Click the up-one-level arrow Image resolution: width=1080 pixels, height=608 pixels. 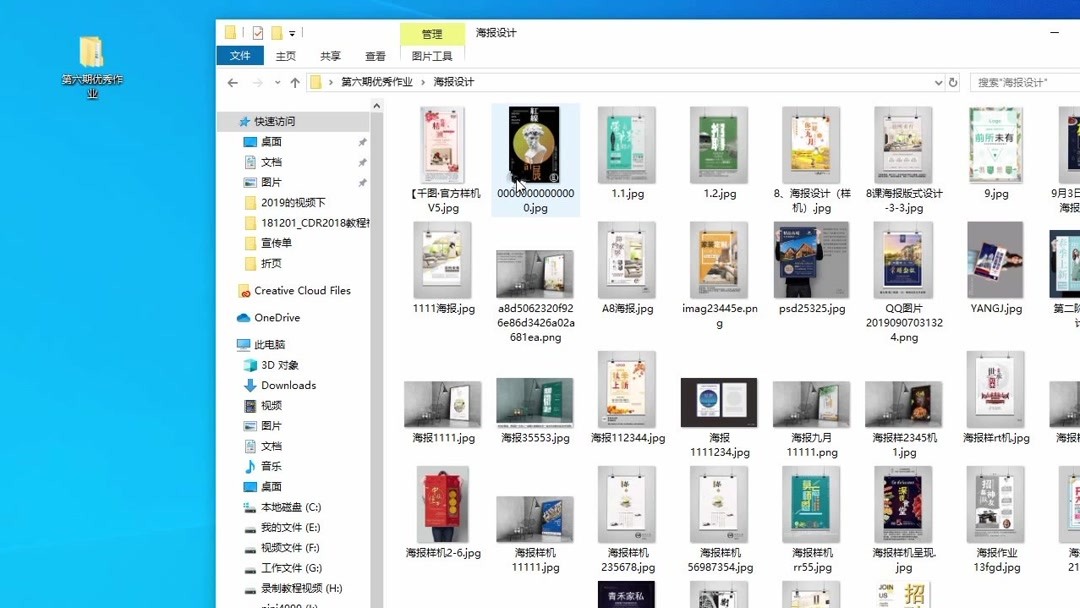coord(295,81)
